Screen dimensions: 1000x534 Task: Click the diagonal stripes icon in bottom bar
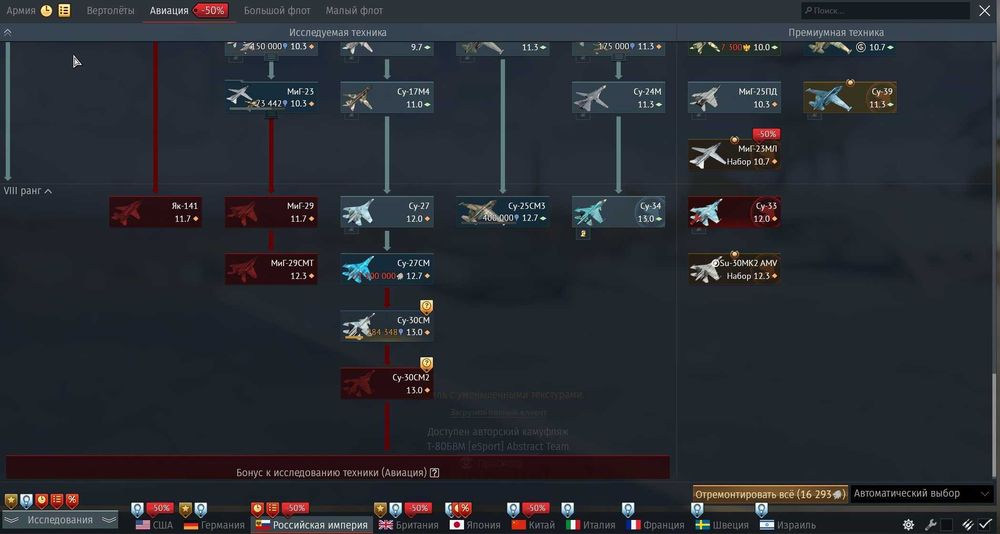[x=968, y=525]
